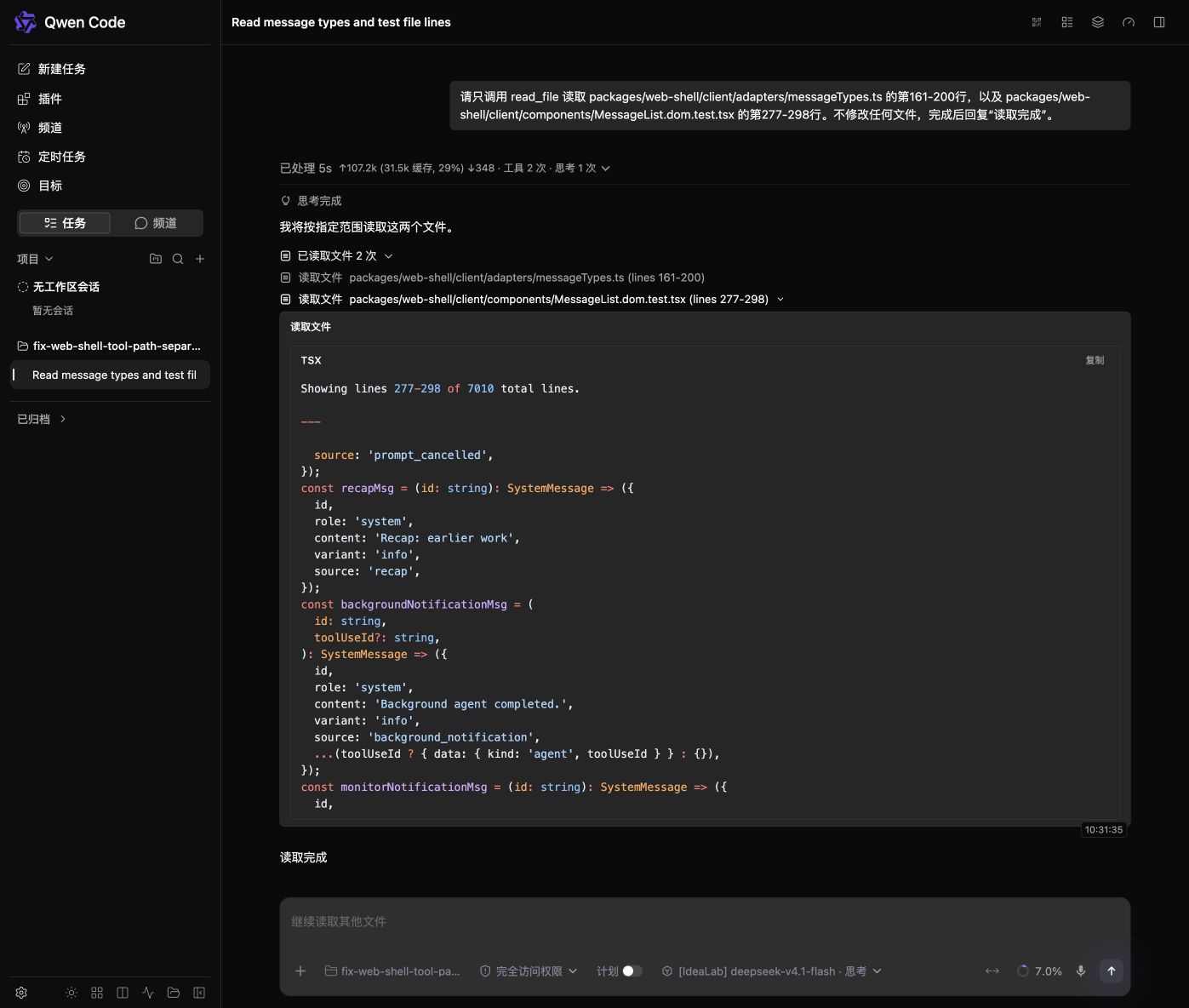Click the layers icon in top bar
Viewport: 1189px width, 1008px height.
point(1098,22)
